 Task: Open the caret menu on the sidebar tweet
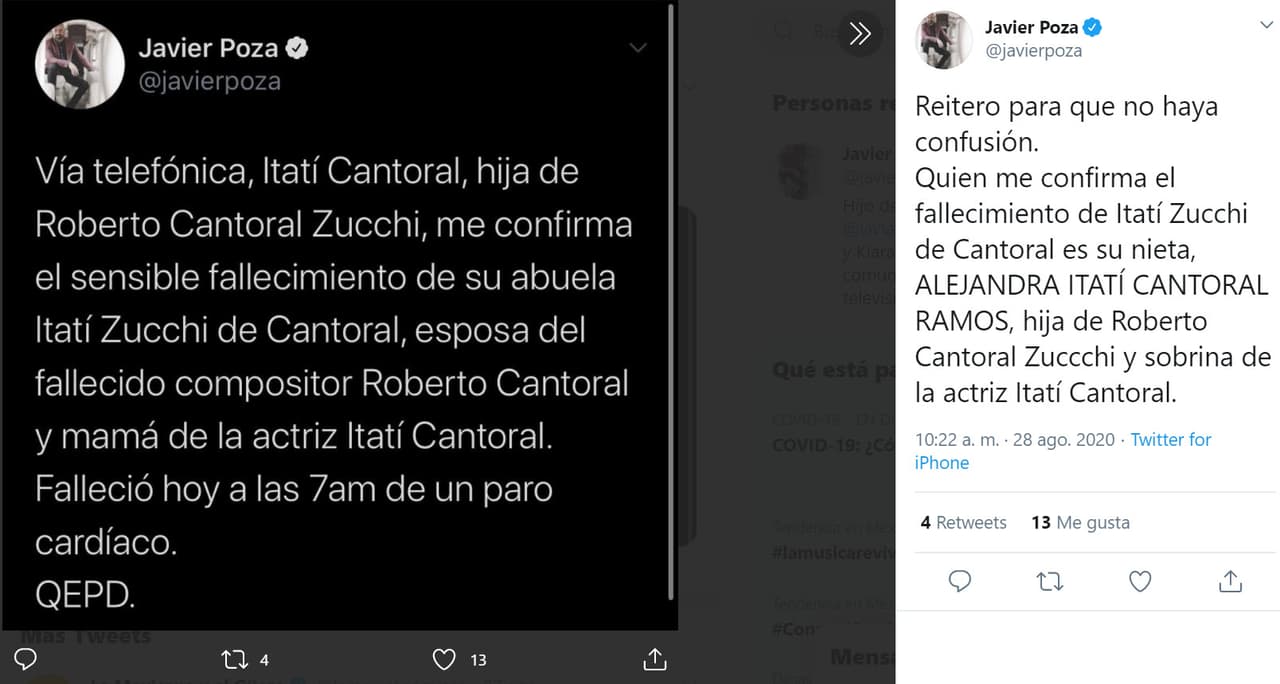tap(1266, 25)
